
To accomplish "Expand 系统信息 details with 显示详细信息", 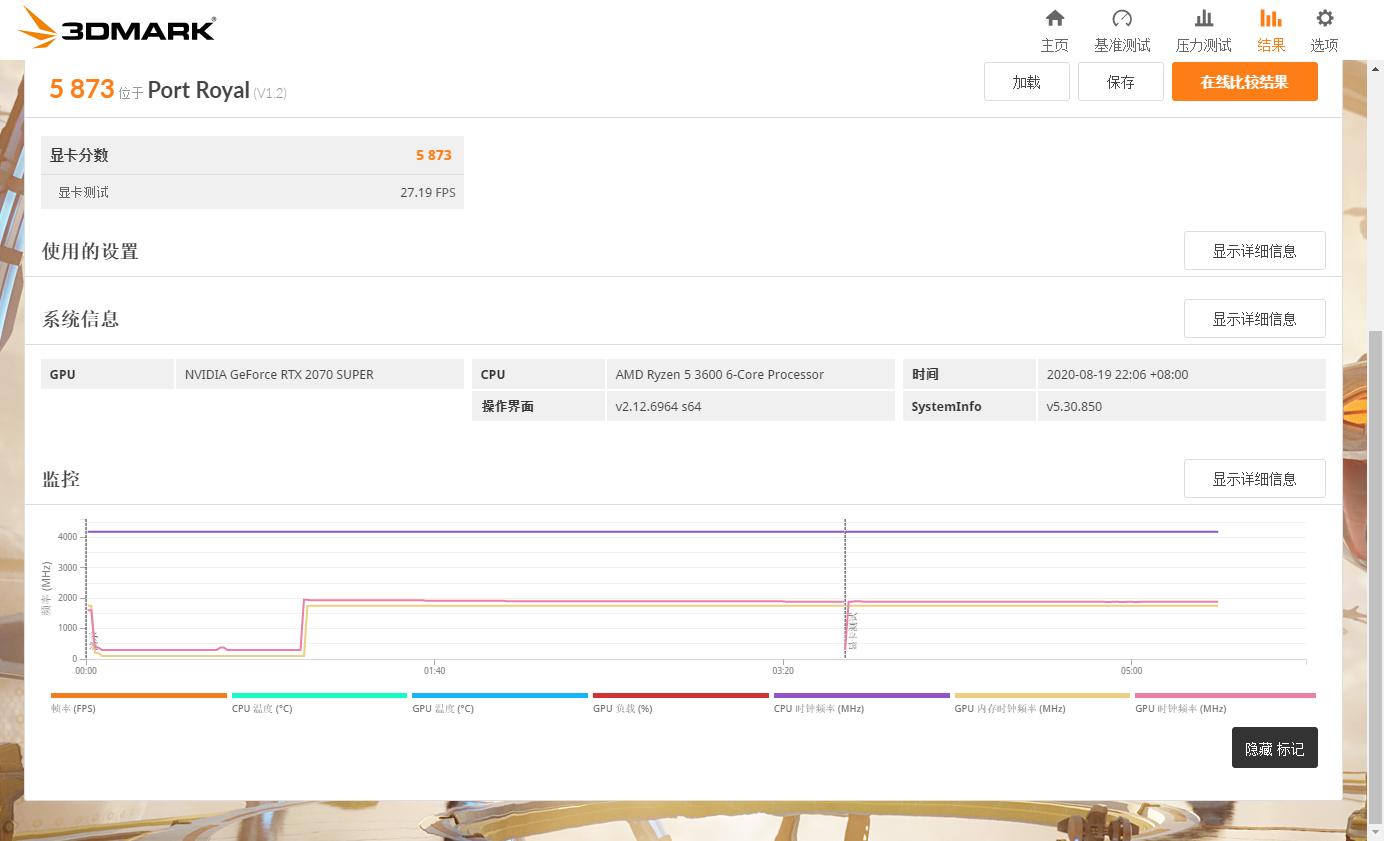I will pos(1254,319).
